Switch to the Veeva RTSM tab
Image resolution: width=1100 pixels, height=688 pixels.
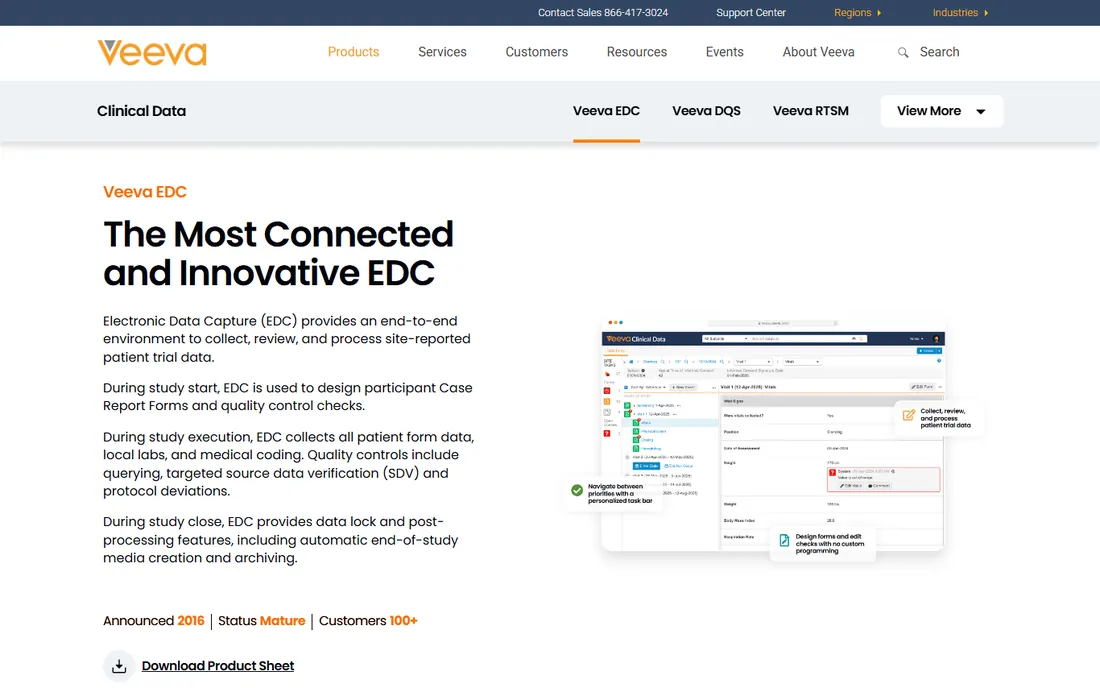pos(810,111)
